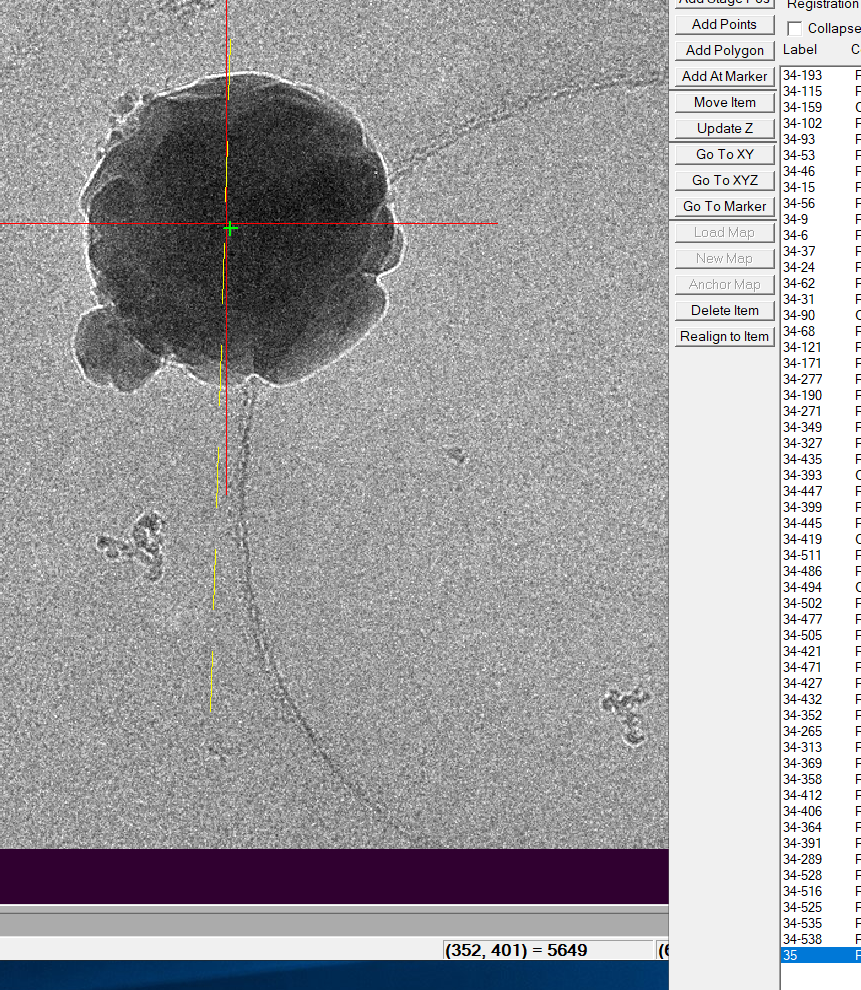Select navigator item 34-115
Image resolution: width=861 pixels, height=990 pixels.
coord(821,92)
